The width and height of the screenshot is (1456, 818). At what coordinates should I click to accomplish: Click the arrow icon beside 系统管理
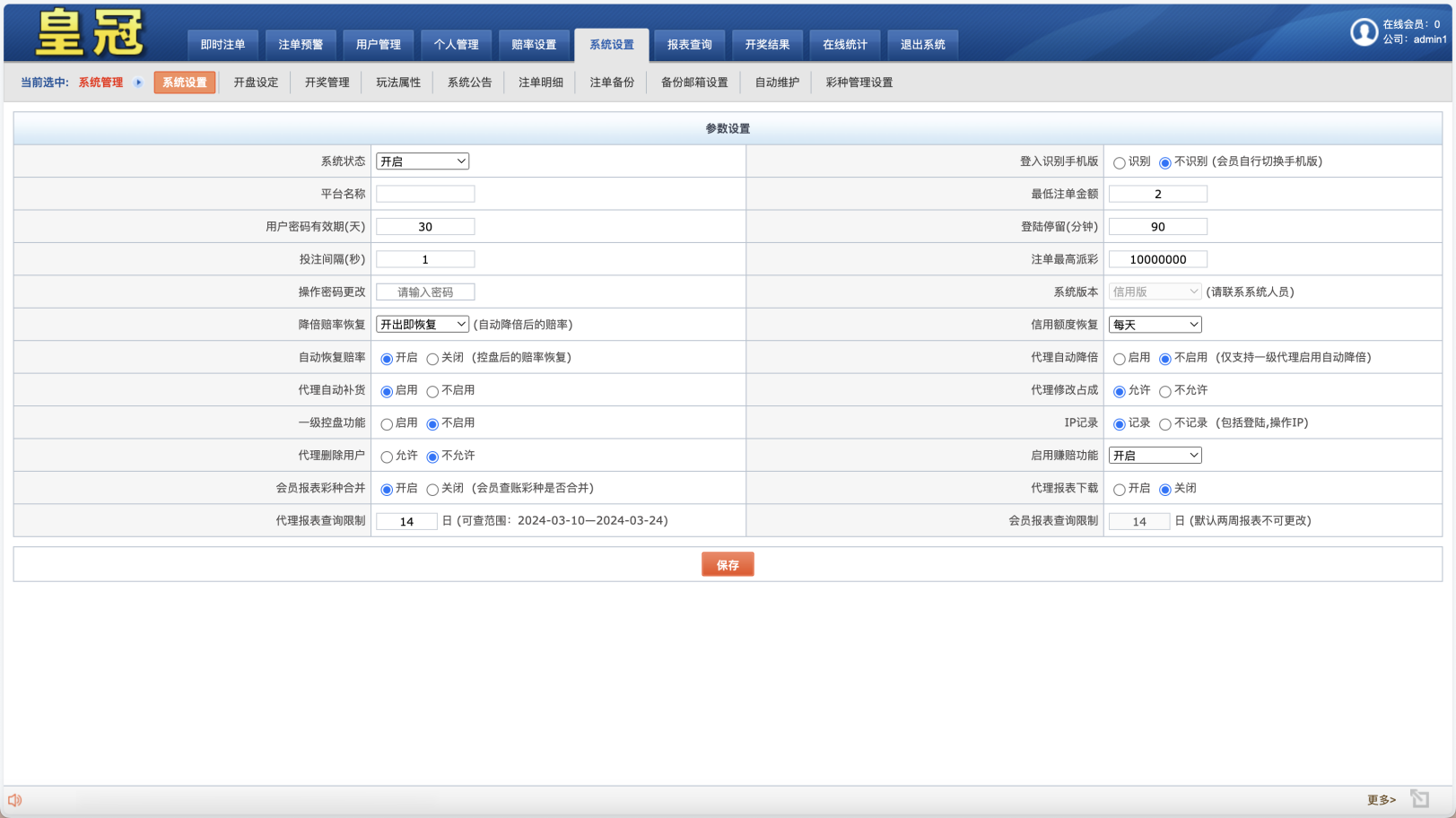pos(137,82)
